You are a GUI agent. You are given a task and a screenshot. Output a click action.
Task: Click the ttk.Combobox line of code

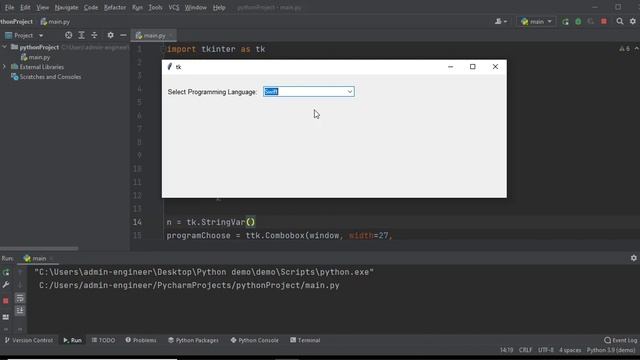click(x=279, y=236)
